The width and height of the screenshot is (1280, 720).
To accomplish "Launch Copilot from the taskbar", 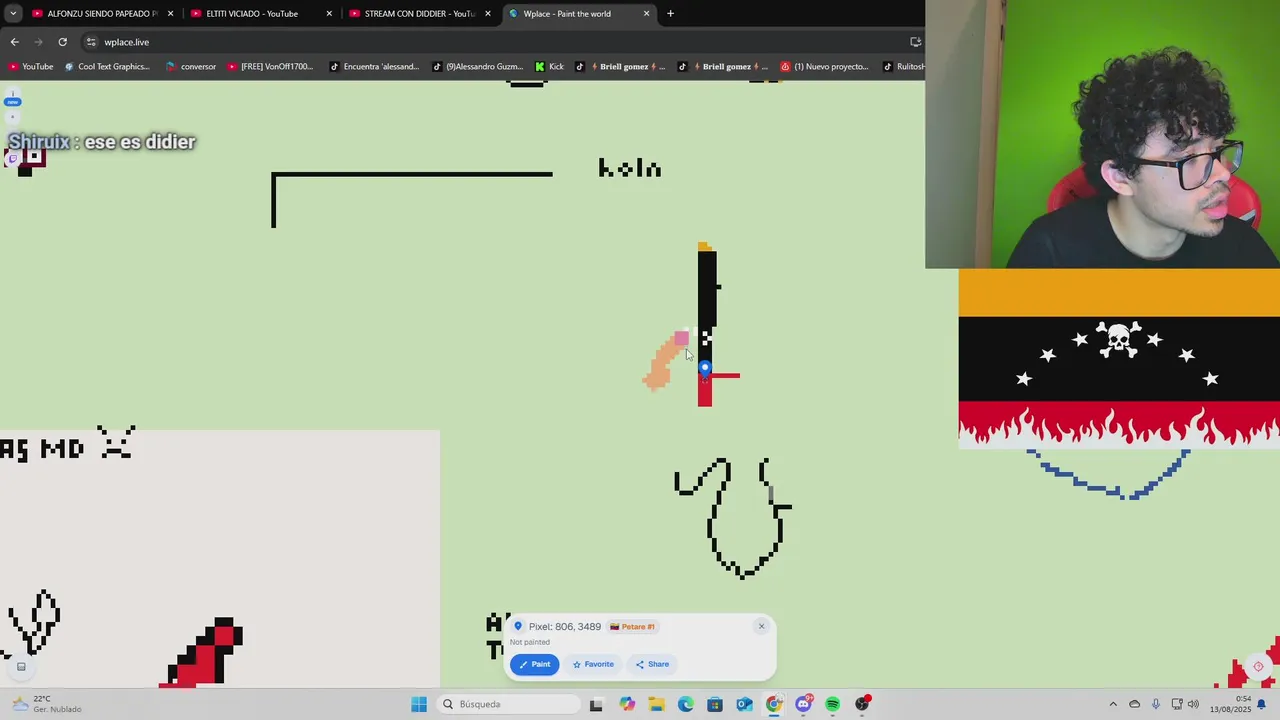I will 627,704.
